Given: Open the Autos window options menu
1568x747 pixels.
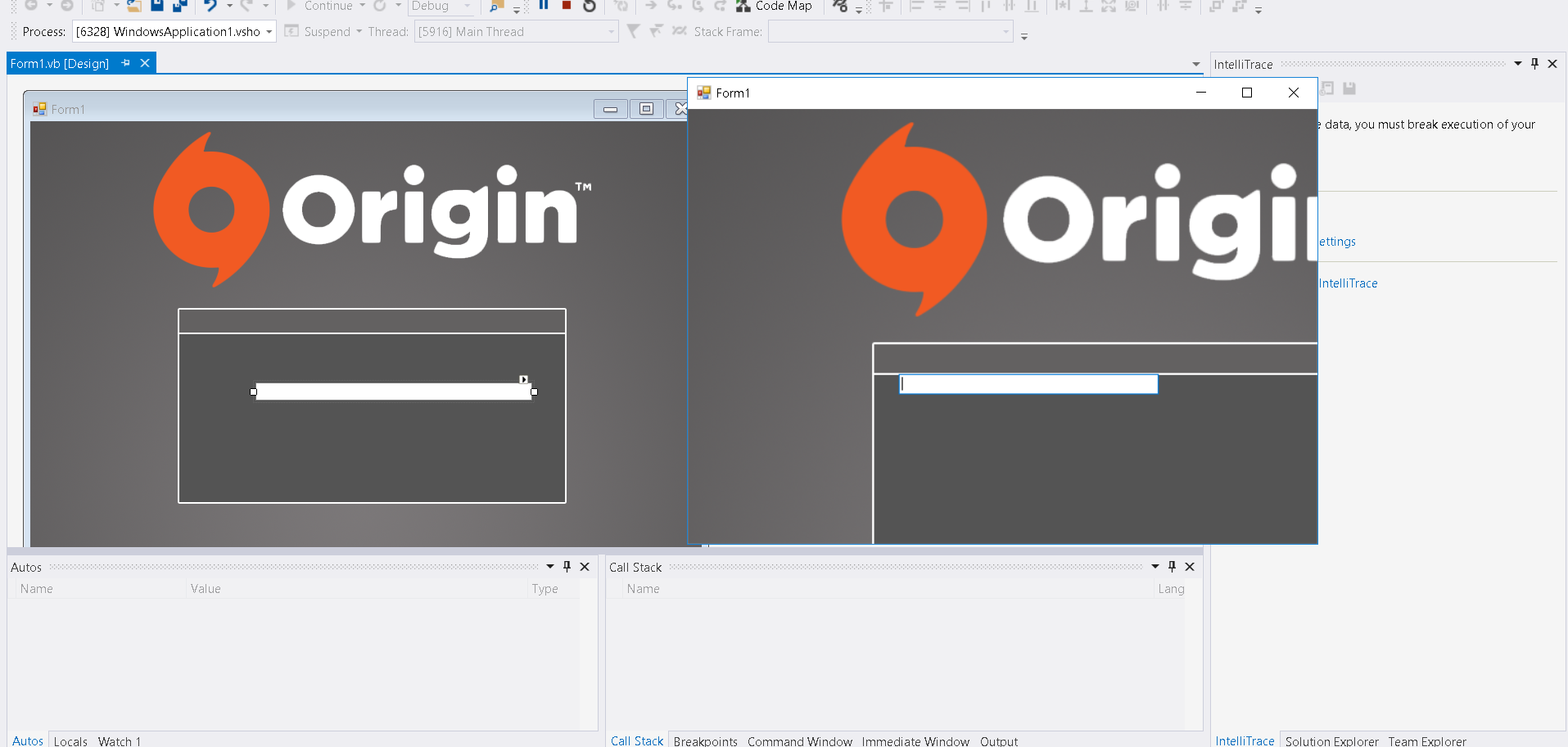Looking at the screenshot, I should click(549, 567).
